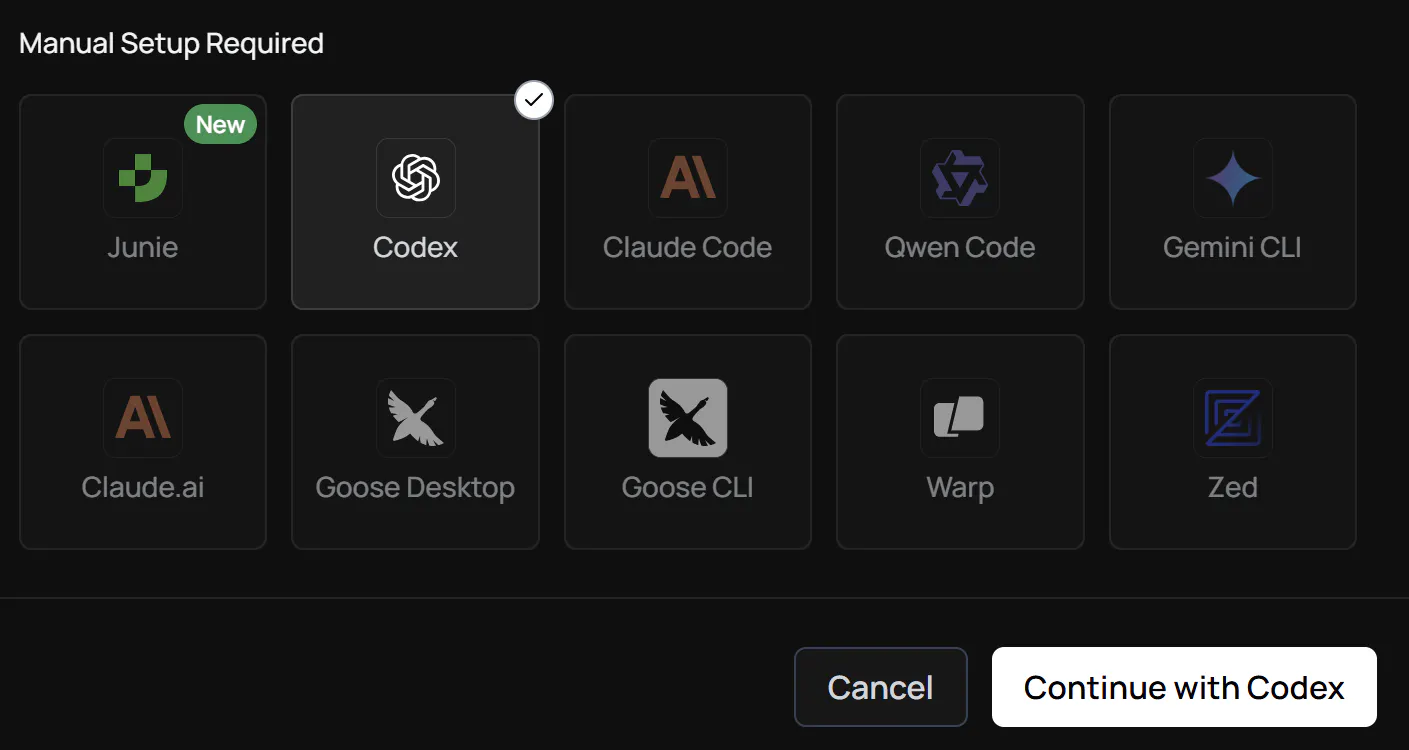Click the Gemini CLI sparkle icon
1409x750 pixels.
pos(1233,178)
